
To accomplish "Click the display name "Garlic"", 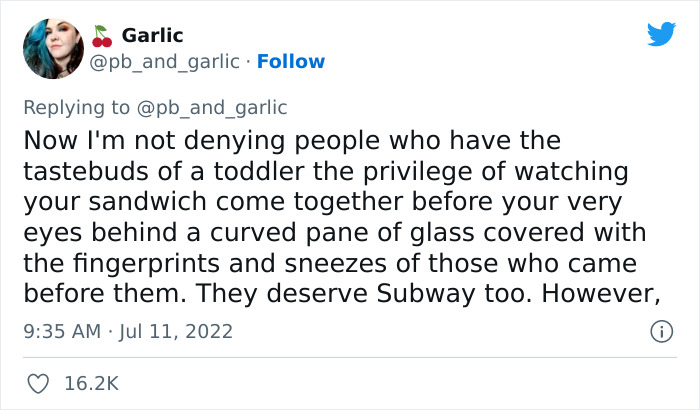I will tap(151, 35).
